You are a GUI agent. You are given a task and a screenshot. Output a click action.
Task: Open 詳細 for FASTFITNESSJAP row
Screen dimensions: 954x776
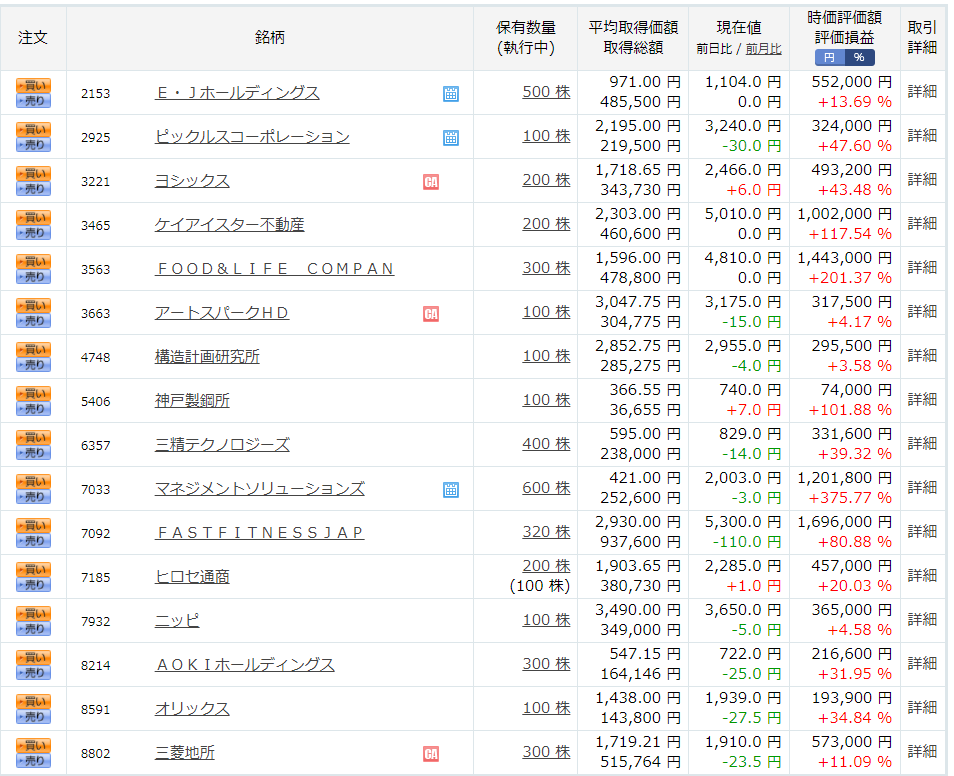click(x=922, y=531)
